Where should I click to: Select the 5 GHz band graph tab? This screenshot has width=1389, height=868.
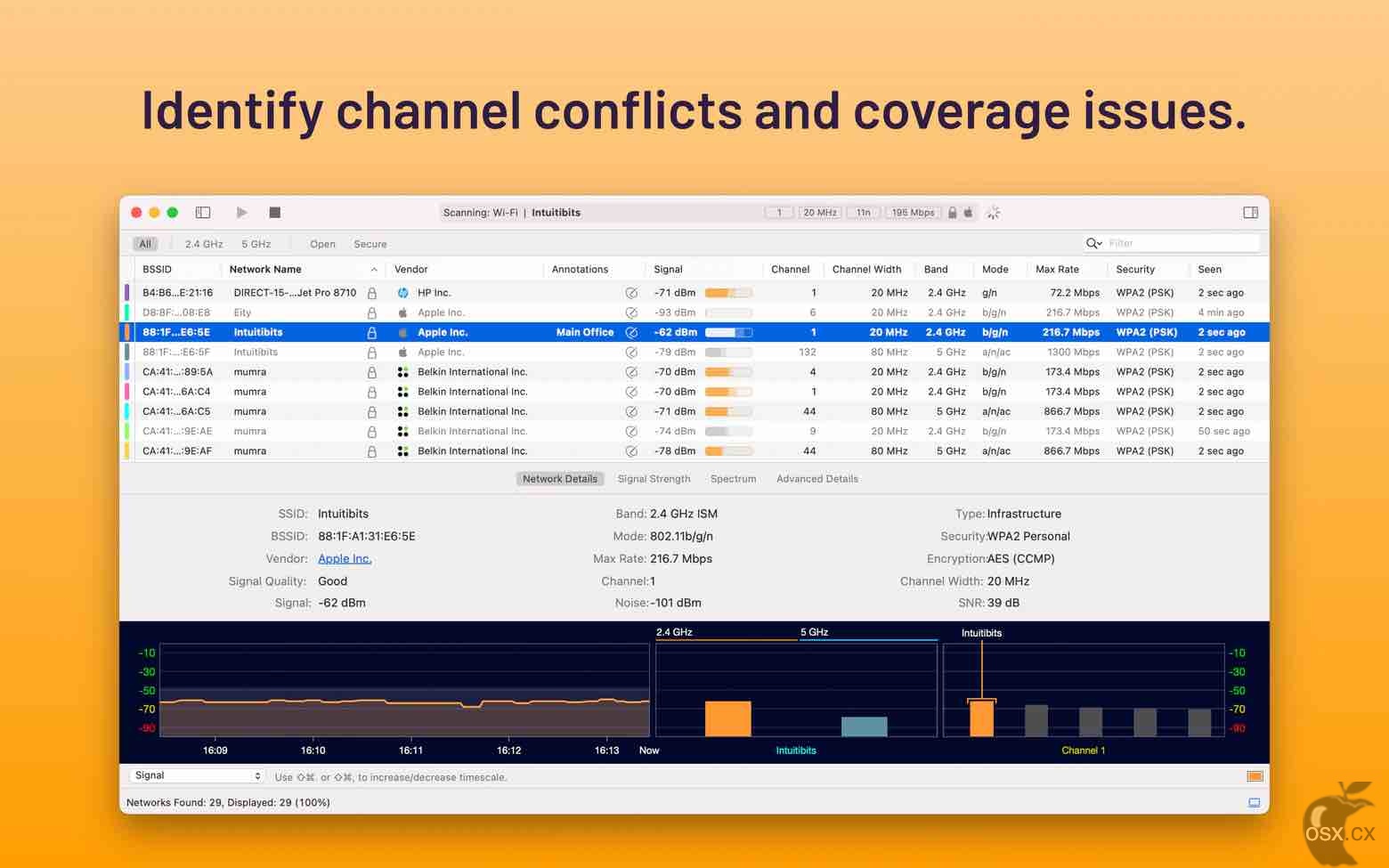(x=814, y=632)
